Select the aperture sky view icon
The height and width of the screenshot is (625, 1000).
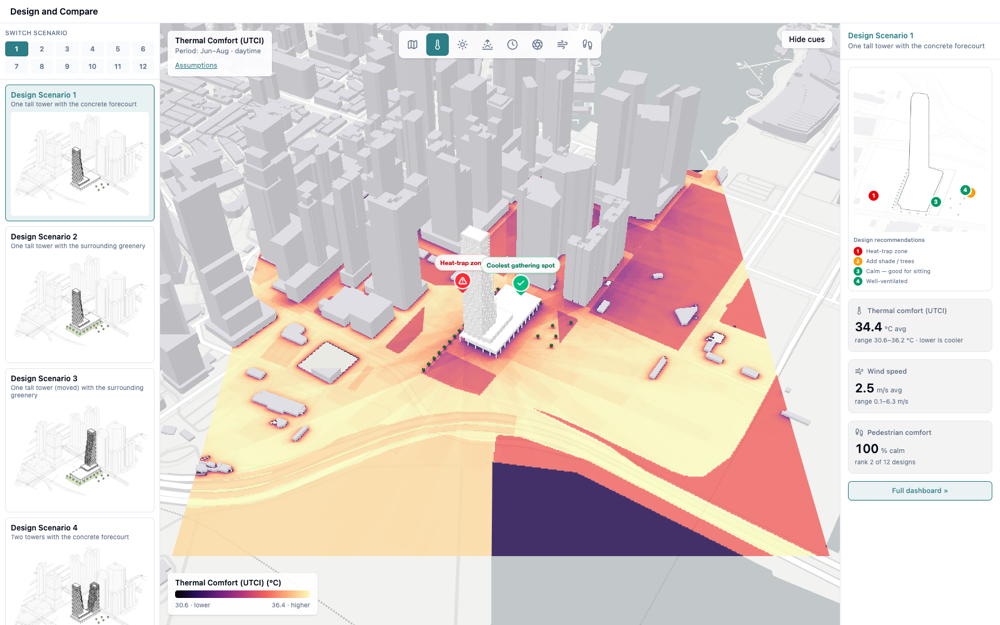537,45
